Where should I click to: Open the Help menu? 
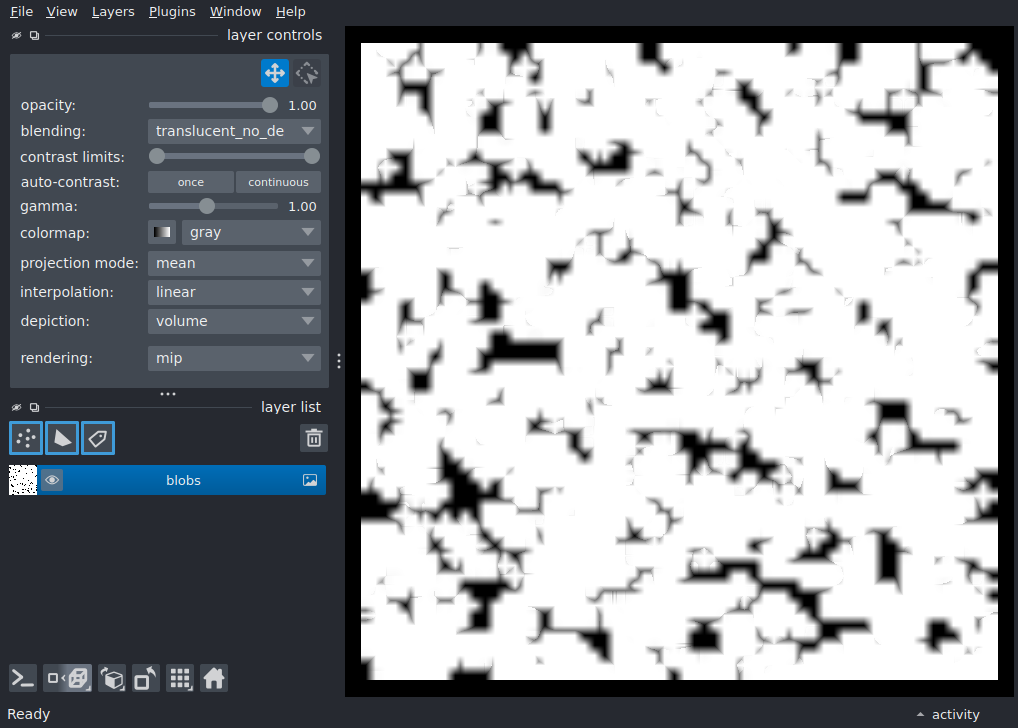tap(290, 12)
